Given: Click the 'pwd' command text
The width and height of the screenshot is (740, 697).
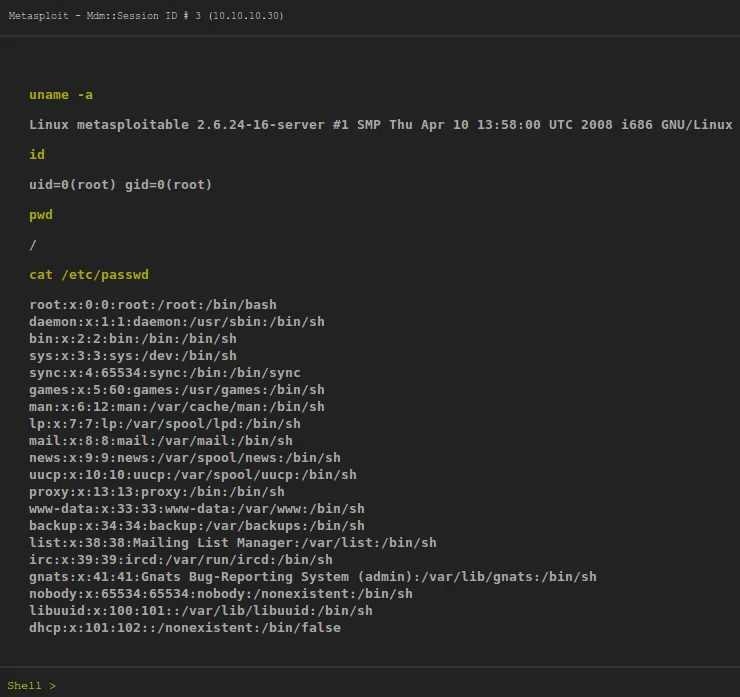Looking at the screenshot, I should click(41, 215).
